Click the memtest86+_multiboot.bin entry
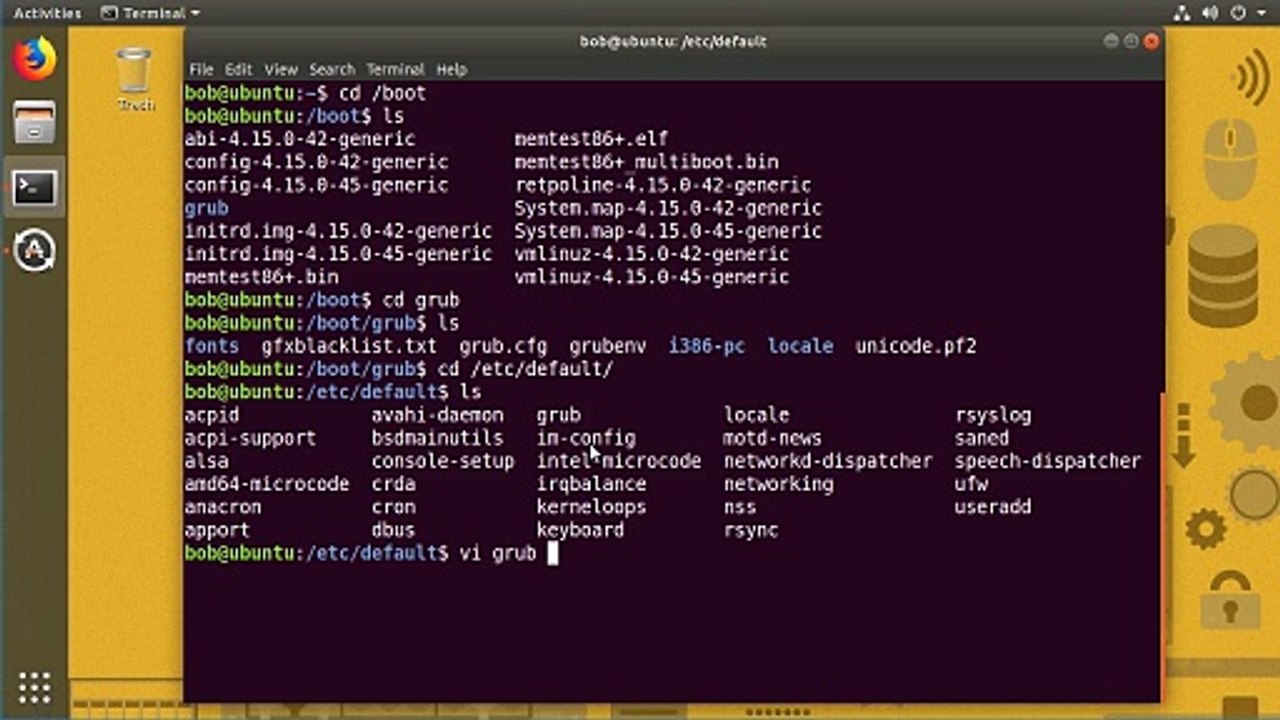1280x720 pixels. [x=646, y=162]
